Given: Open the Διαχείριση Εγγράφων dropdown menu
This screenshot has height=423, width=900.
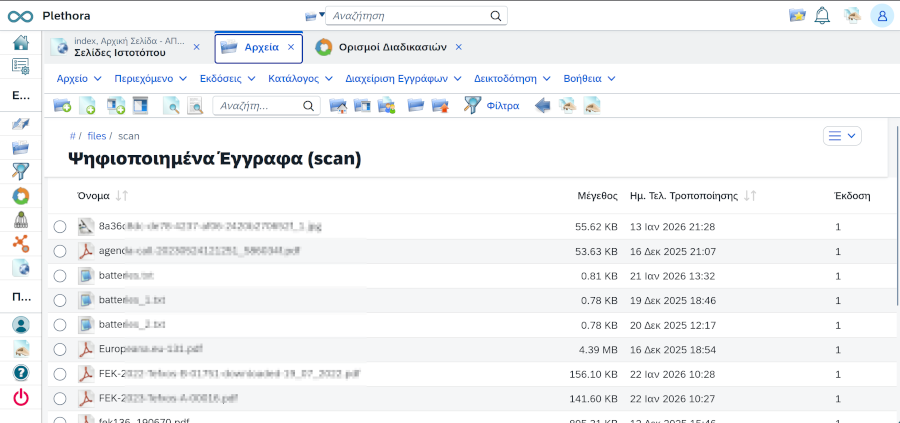Looking at the screenshot, I should pos(404,78).
